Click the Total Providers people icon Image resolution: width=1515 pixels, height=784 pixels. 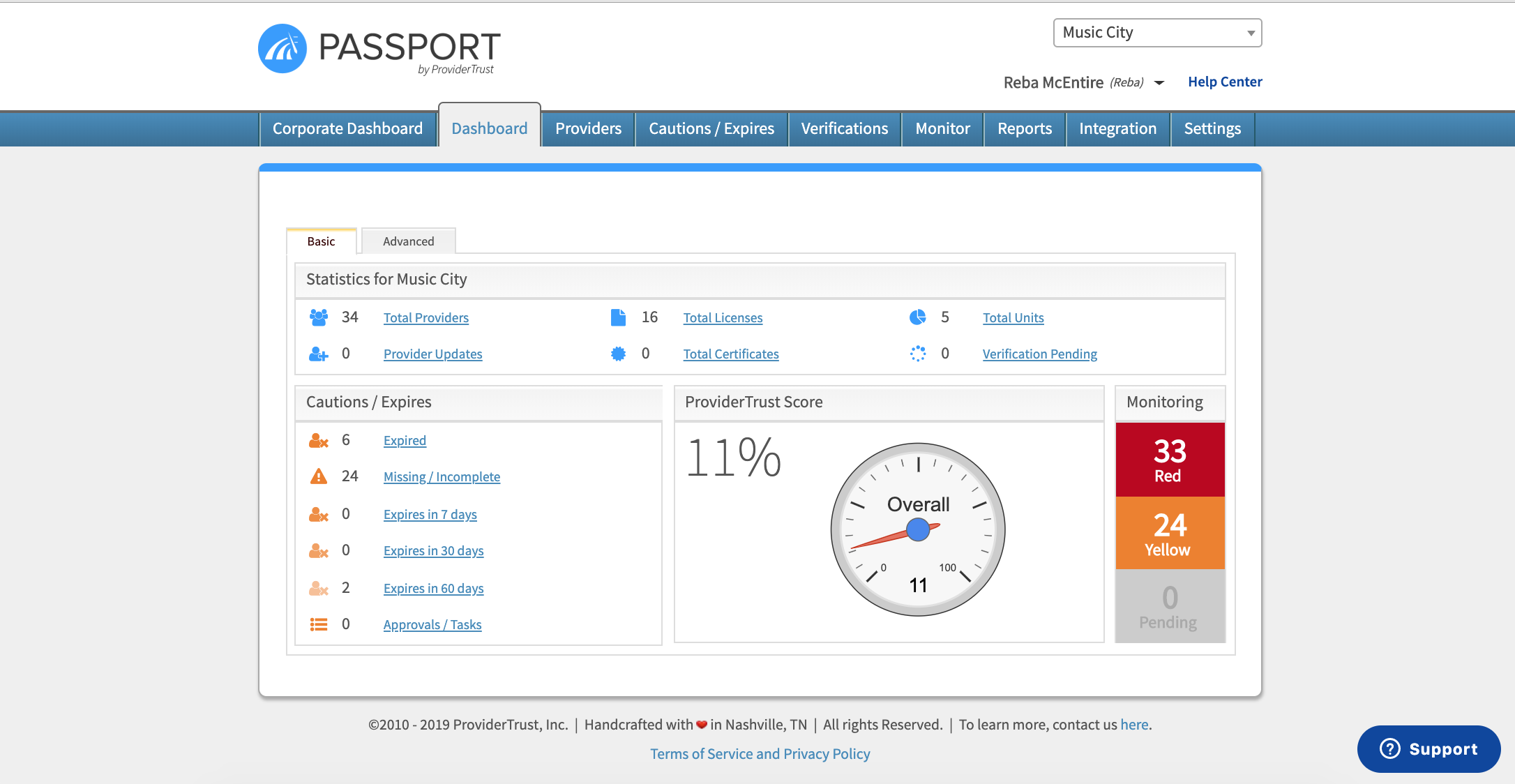pos(319,317)
